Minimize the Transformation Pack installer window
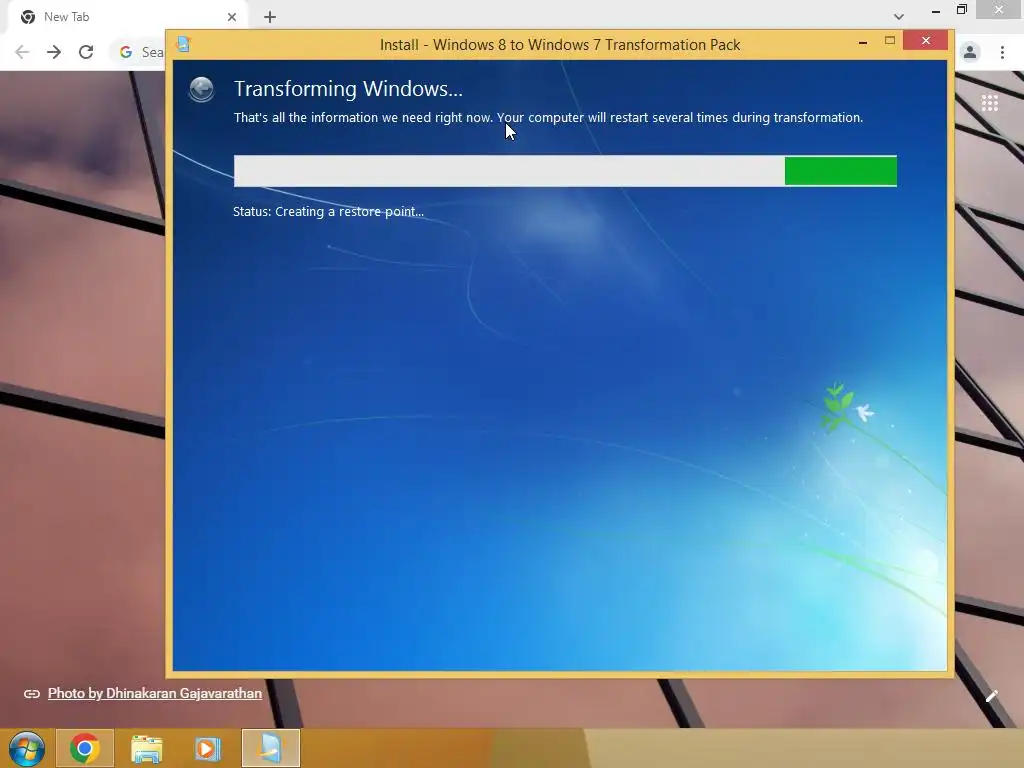Screen dimensions: 1024x768 point(863,42)
